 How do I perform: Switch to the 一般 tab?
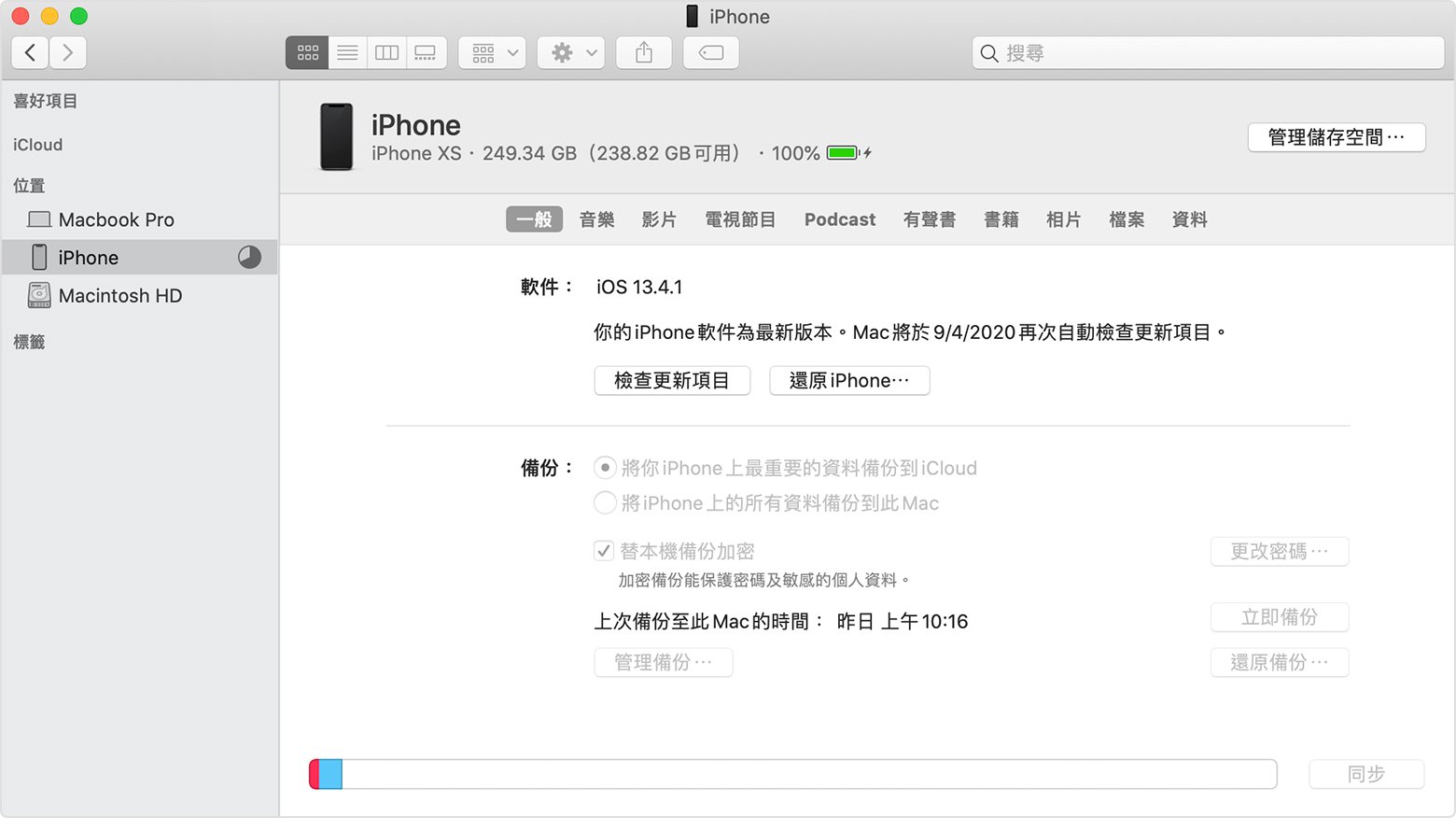pyautogui.click(x=534, y=219)
